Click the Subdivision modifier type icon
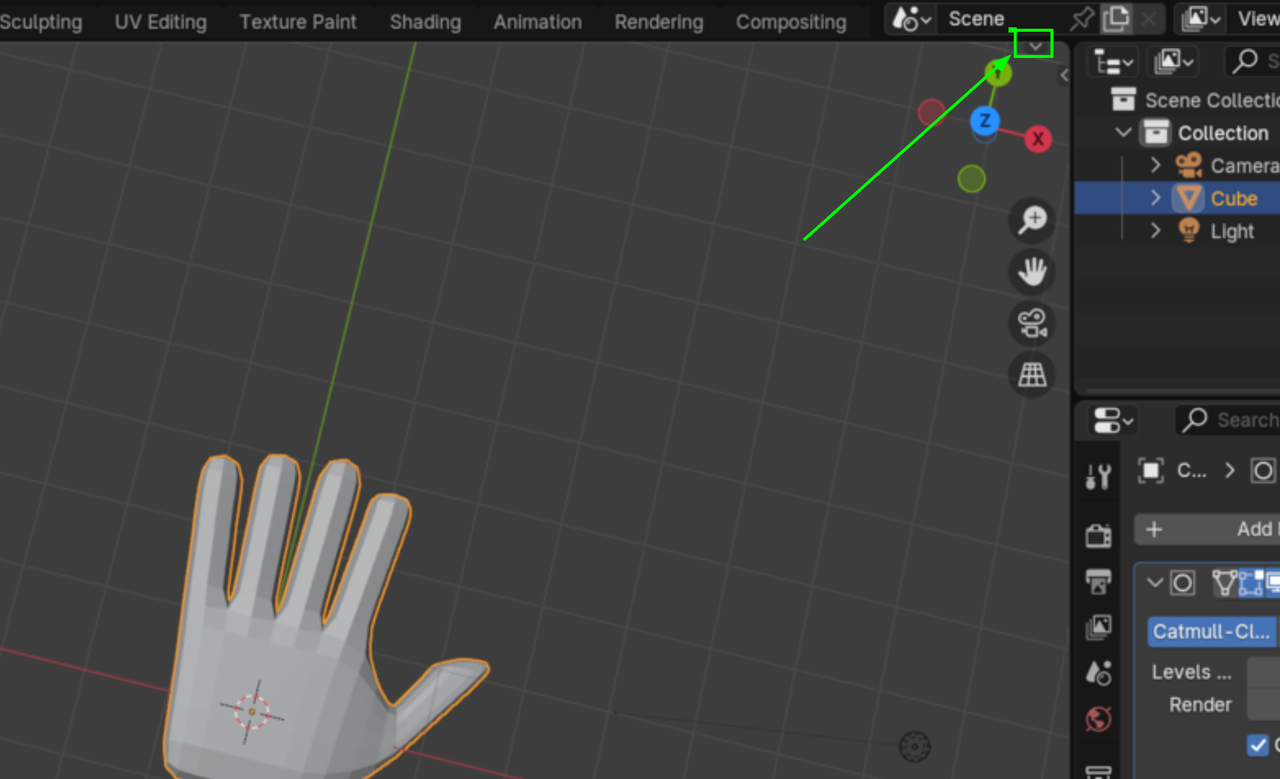The width and height of the screenshot is (1280, 779). click(1183, 582)
